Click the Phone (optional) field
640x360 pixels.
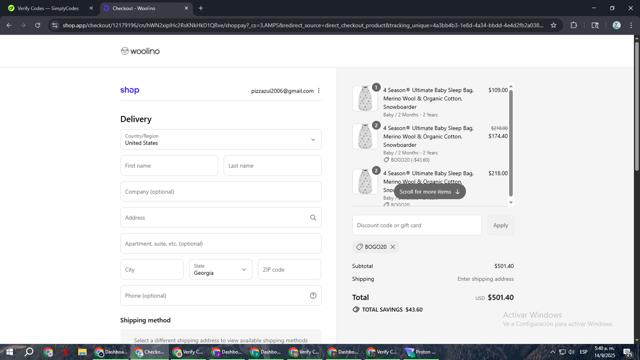(x=221, y=296)
